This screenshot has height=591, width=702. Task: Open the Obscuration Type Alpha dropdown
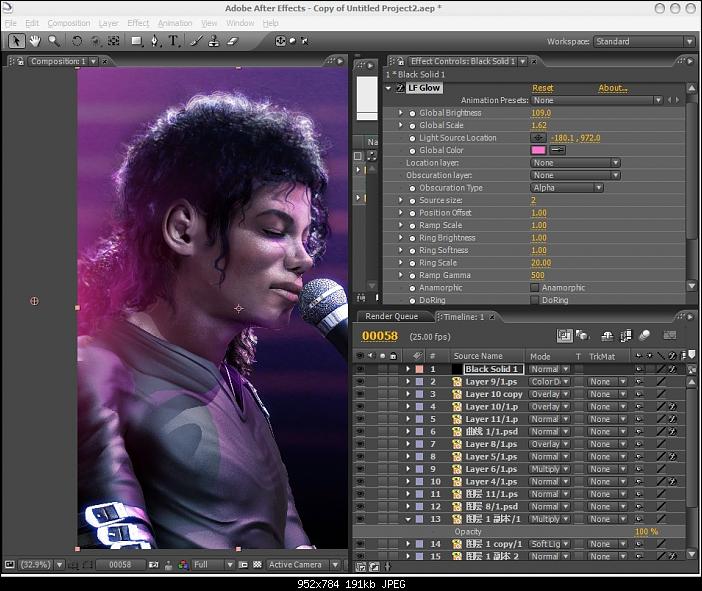click(567, 188)
